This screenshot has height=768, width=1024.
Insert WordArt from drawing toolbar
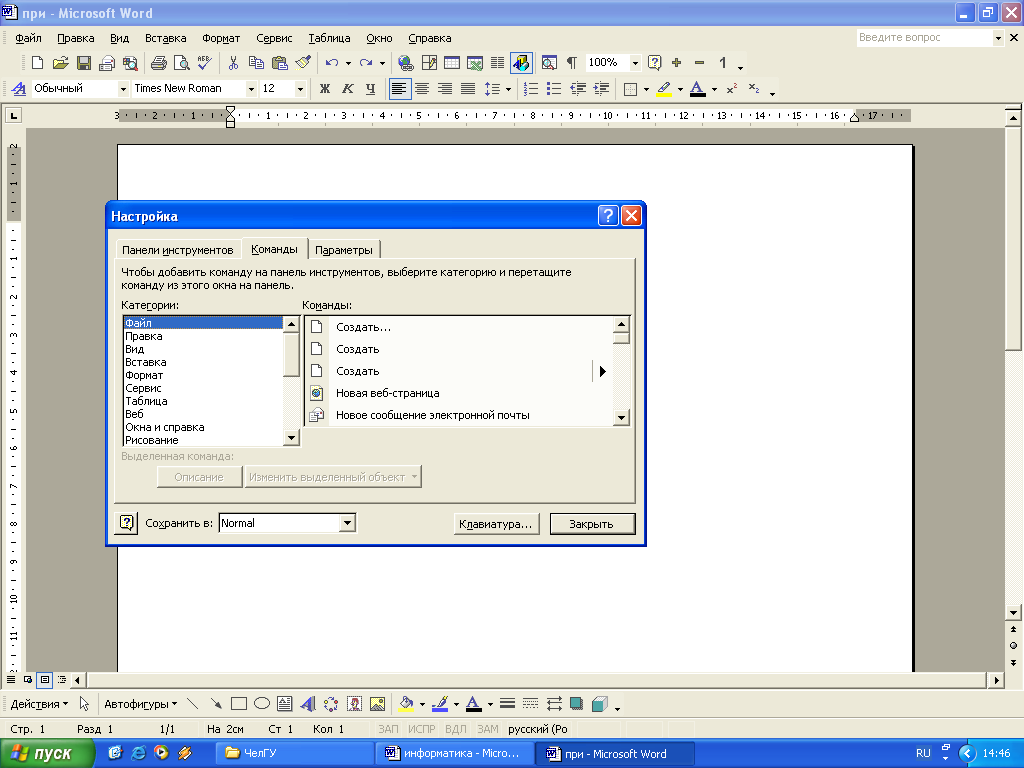308,704
